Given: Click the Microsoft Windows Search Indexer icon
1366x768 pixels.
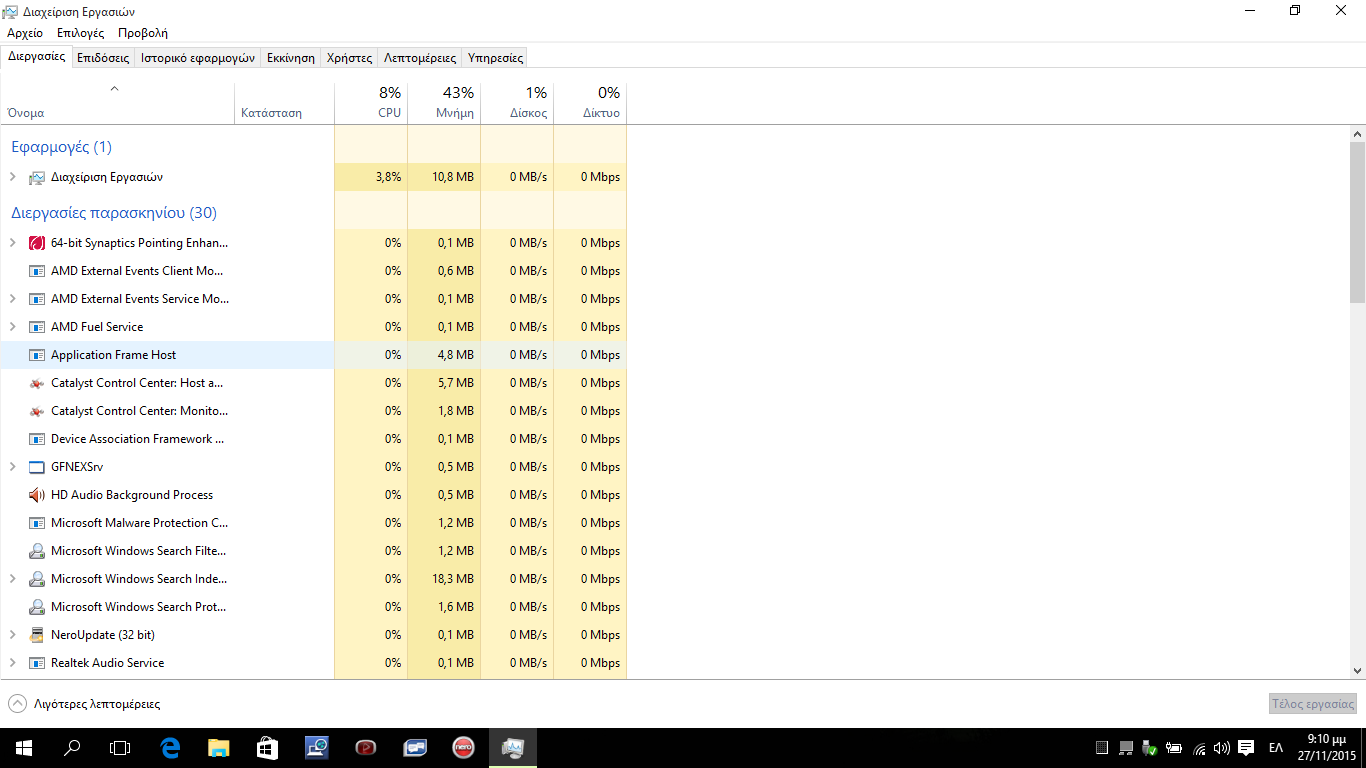Looking at the screenshot, I should pyautogui.click(x=37, y=579).
